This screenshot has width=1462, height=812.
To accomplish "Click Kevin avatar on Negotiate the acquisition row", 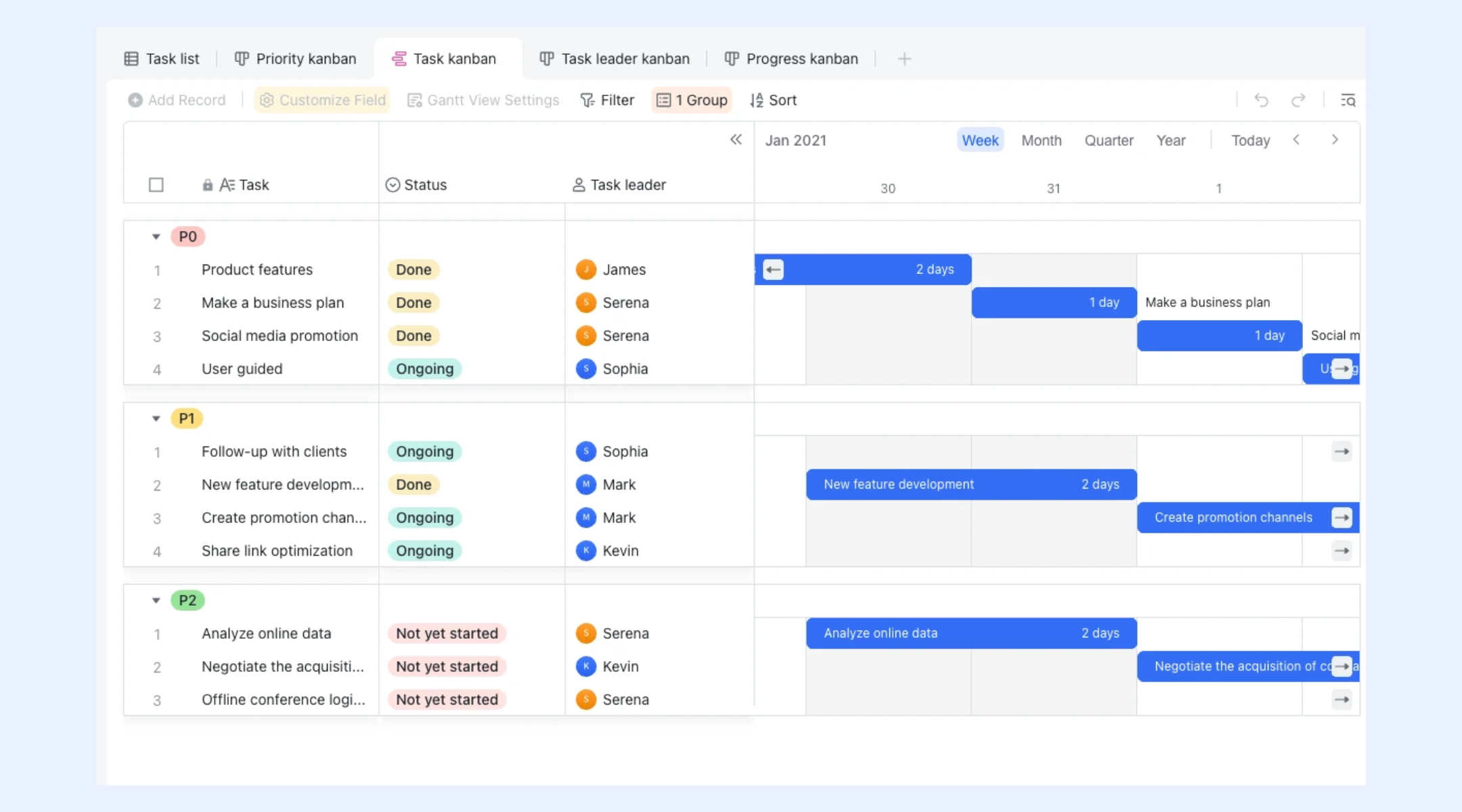I will (x=585, y=667).
